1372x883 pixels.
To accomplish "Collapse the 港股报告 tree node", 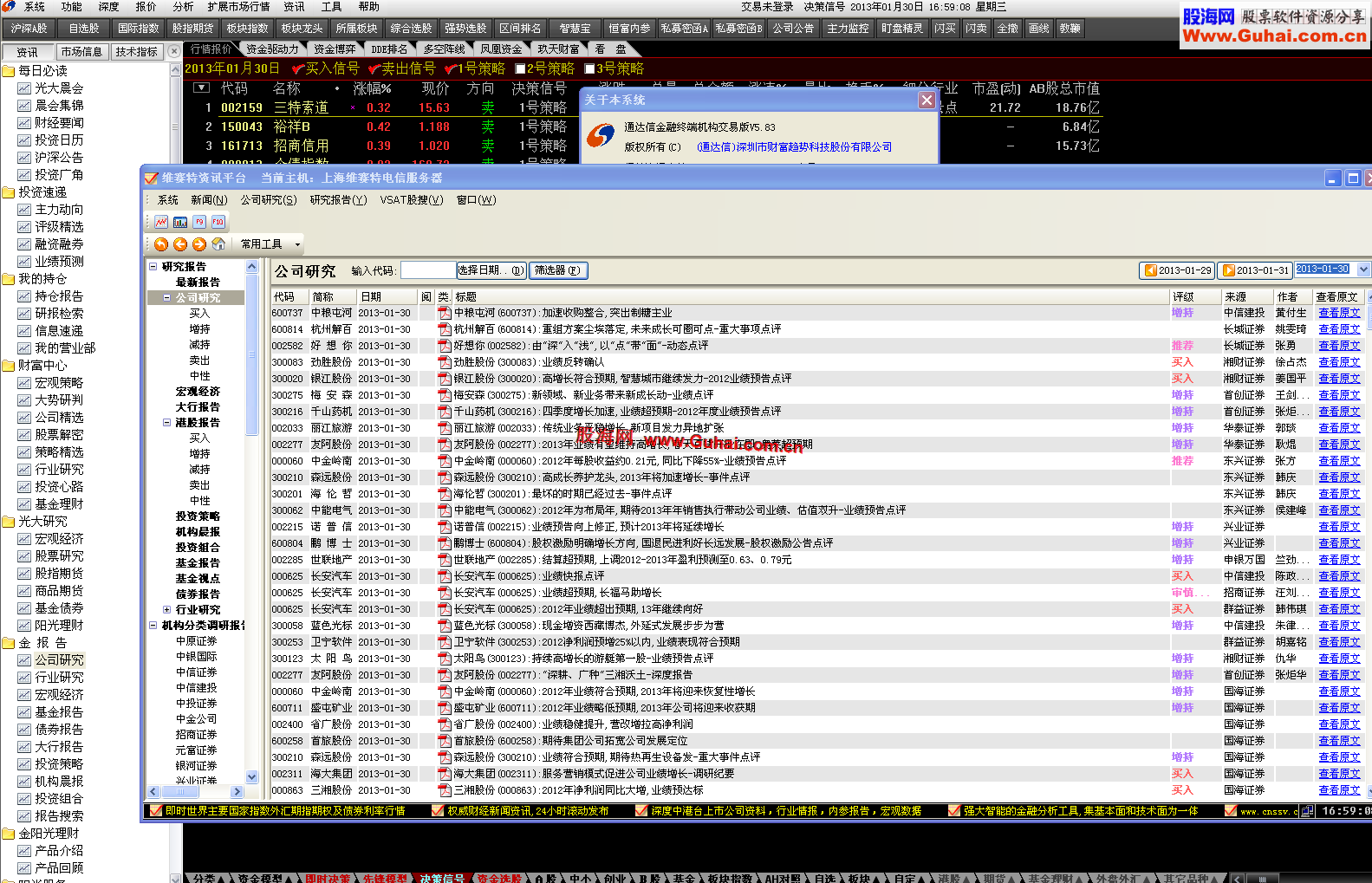I will point(166,423).
